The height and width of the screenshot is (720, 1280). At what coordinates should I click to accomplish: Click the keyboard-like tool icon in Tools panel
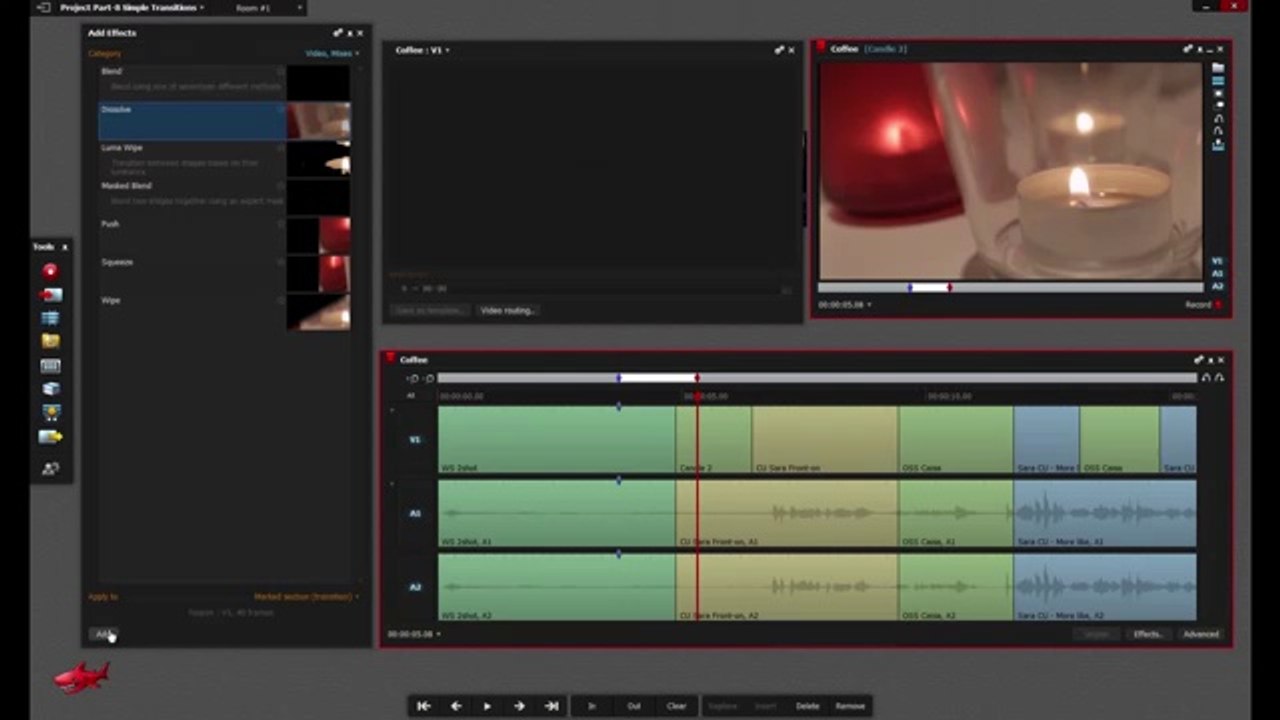[50, 366]
